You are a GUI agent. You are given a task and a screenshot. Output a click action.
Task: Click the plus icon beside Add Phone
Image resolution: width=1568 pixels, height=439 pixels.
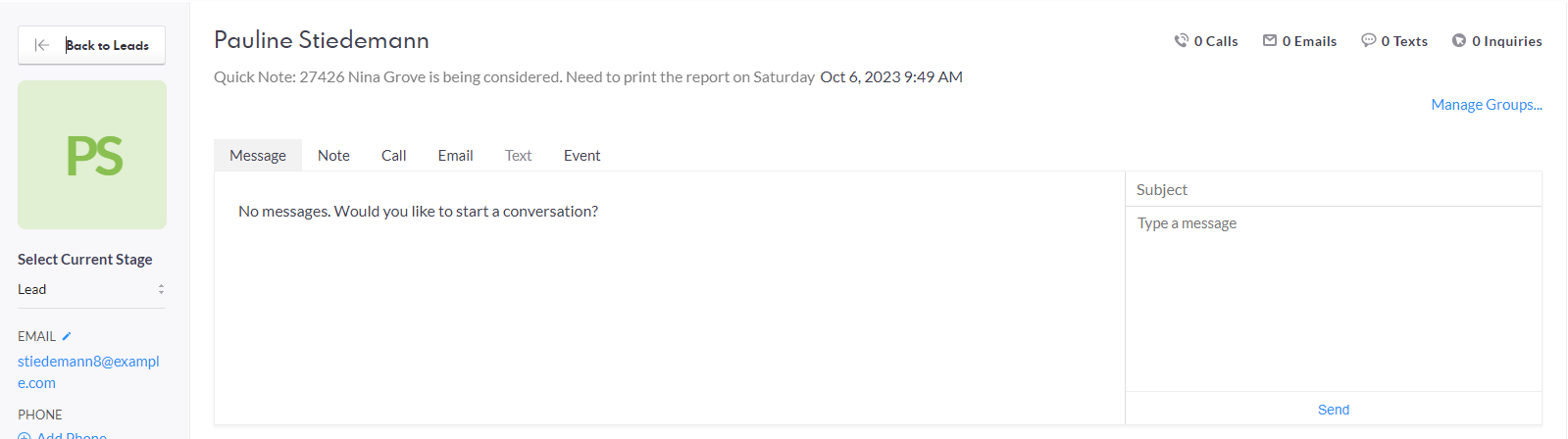tap(25, 436)
